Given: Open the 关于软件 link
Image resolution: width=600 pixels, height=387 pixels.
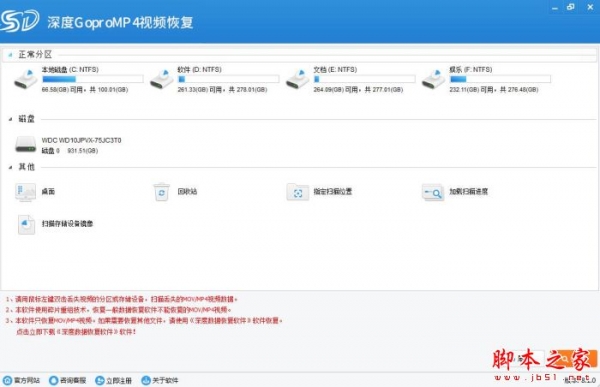Looking at the screenshot, I should (165, 380).
